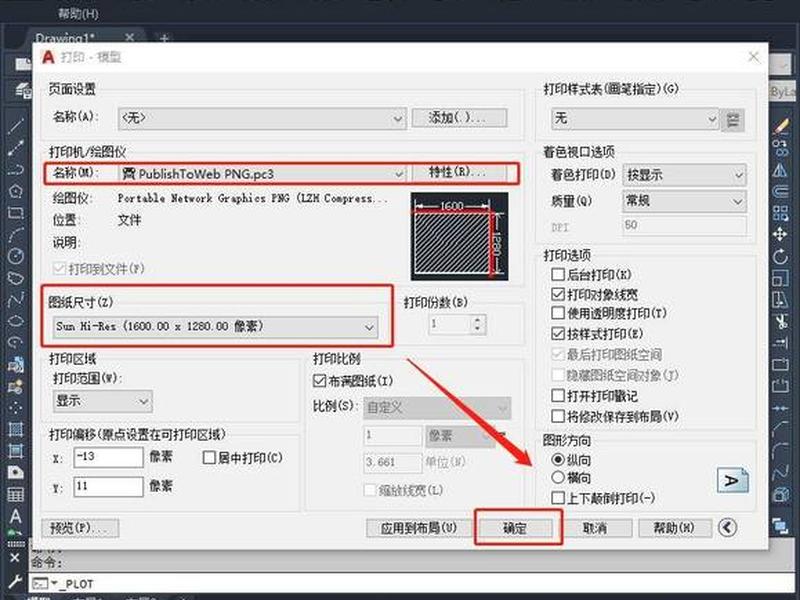Select the Polygon draw tool

(16, 191)
